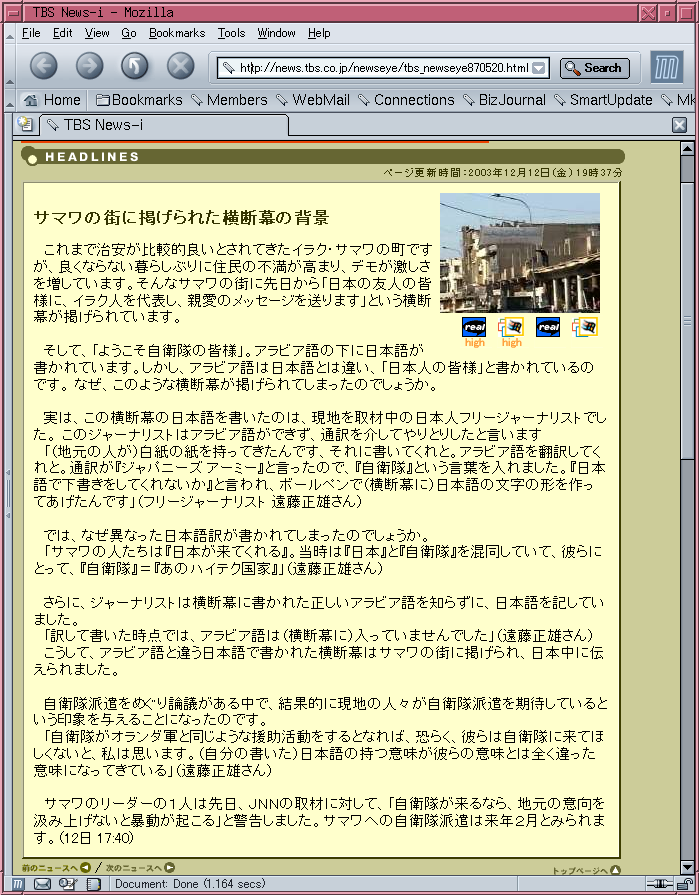This screenshot has width=699, height=895.
Task: Play RealPlayer video labeled high
Action: pyautogui.click(x=474, y=327)
